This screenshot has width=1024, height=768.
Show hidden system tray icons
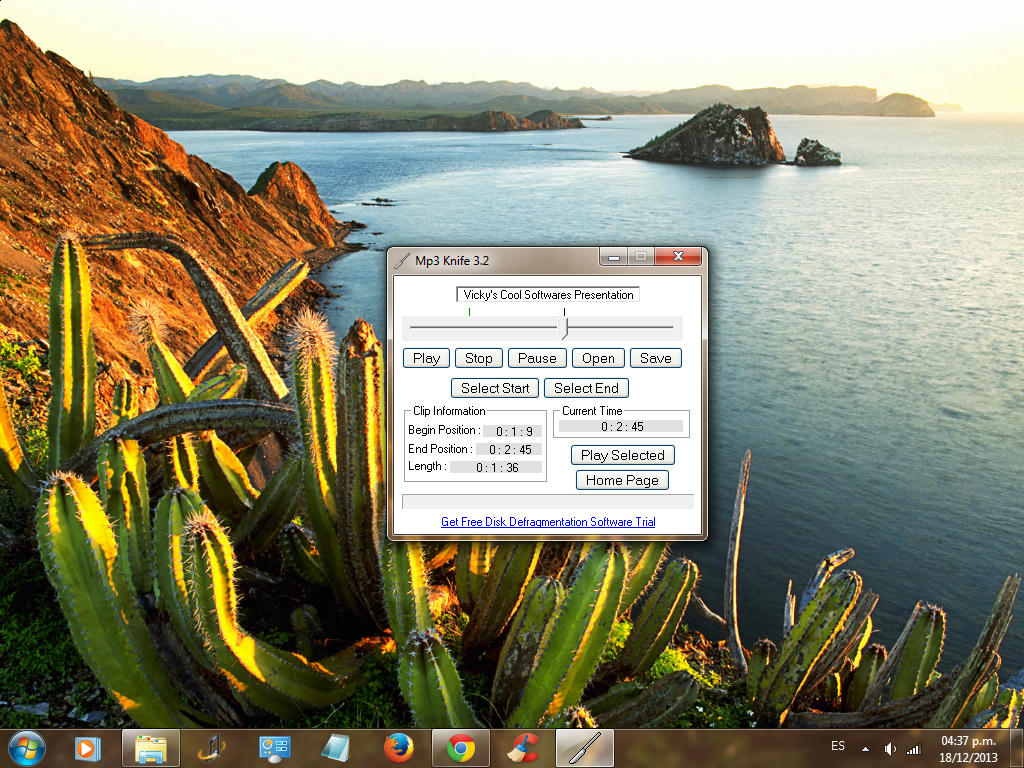pos(865,748)
